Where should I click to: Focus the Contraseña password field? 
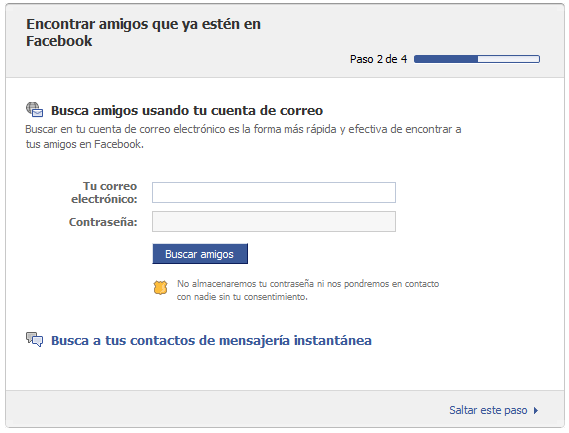pos(274,221)
